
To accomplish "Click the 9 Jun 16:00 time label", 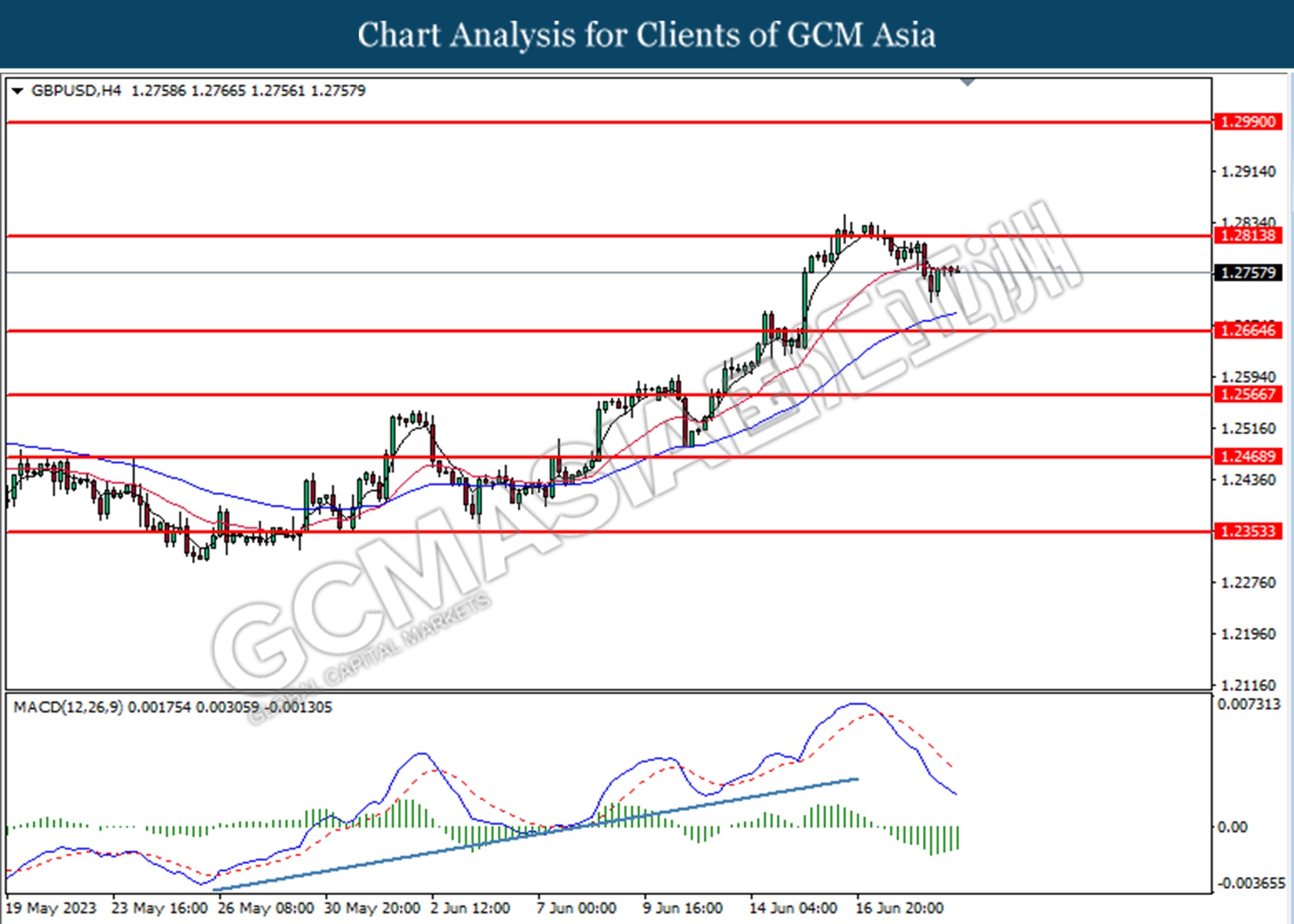I will 683,908.
